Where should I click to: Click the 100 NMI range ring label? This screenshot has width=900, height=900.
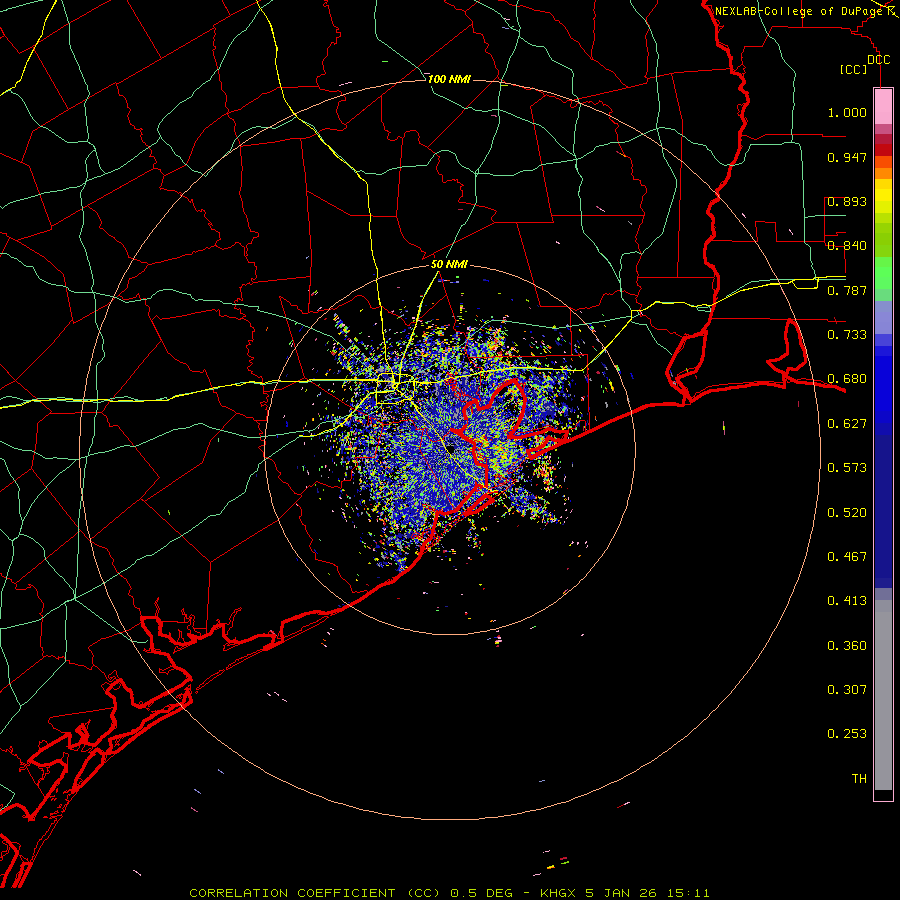point(449,79)
